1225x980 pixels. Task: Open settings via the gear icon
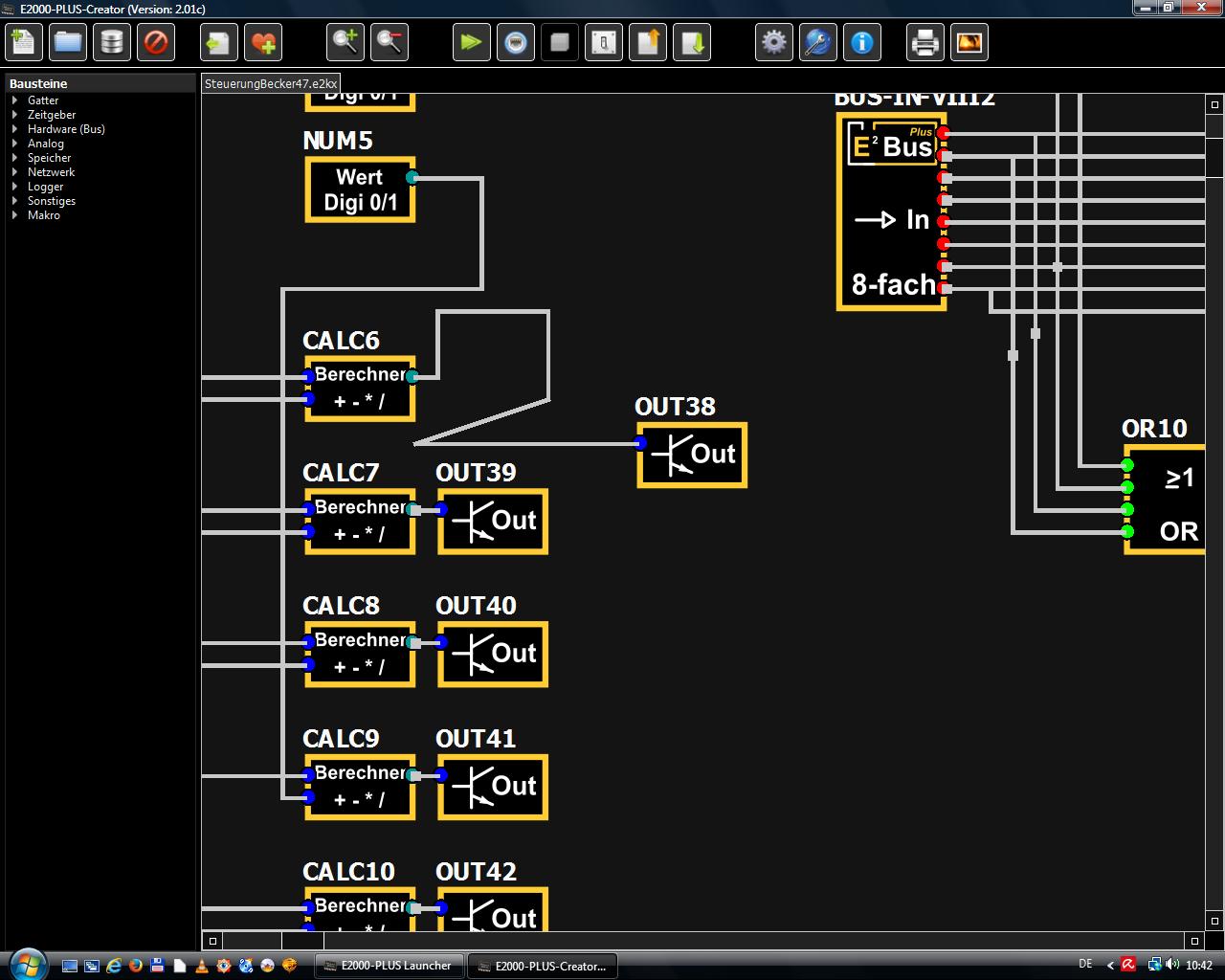click(773, 42)
